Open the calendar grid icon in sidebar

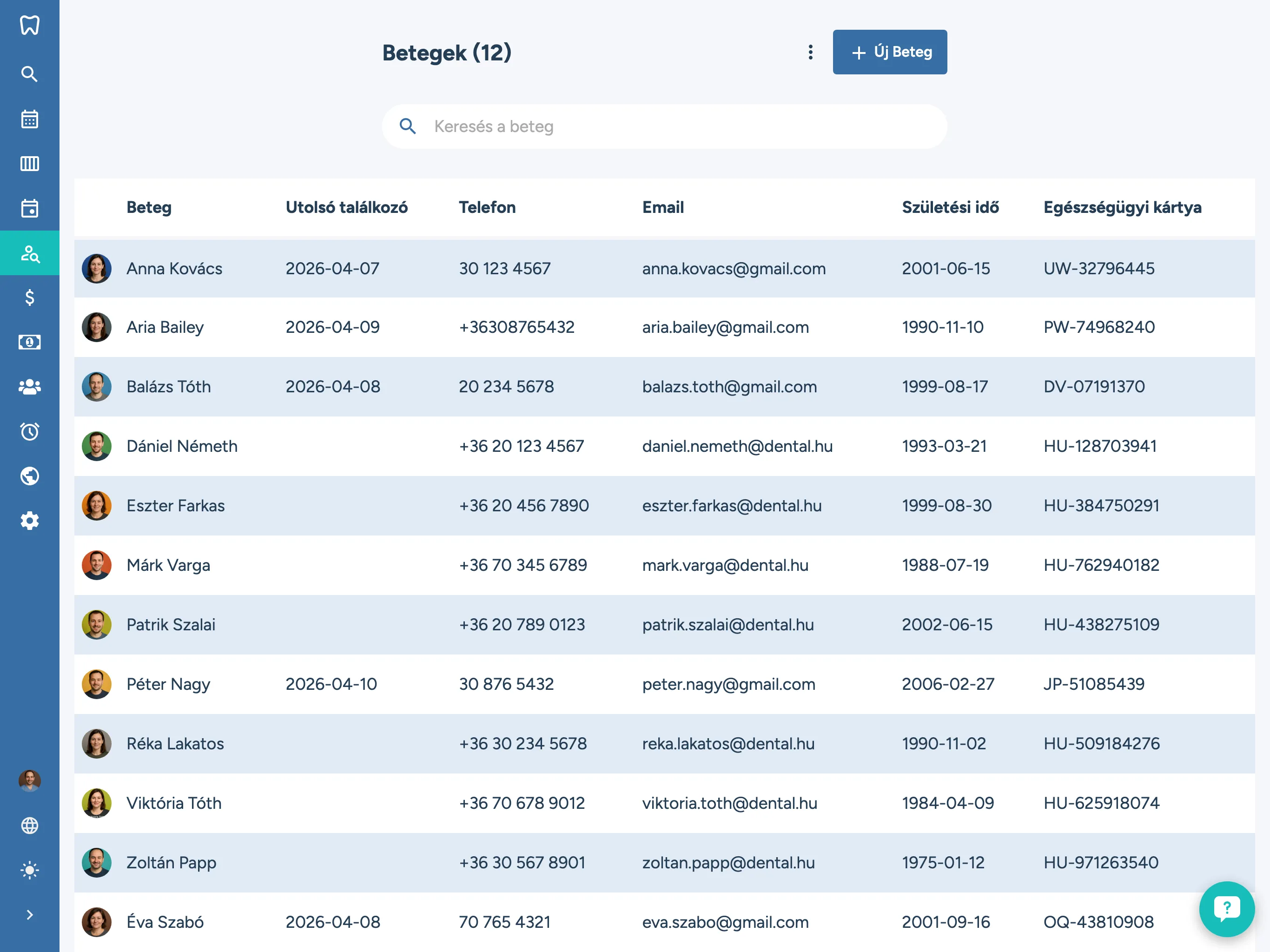point(29,119)
